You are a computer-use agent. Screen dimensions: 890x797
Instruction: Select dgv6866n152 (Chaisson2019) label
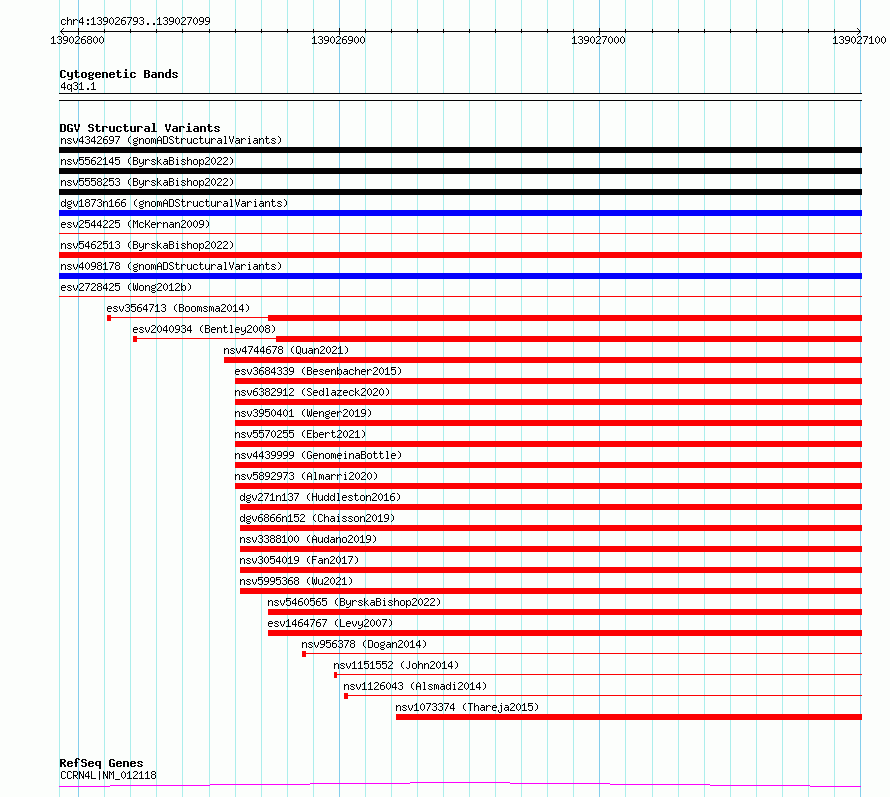coord(317,518)
